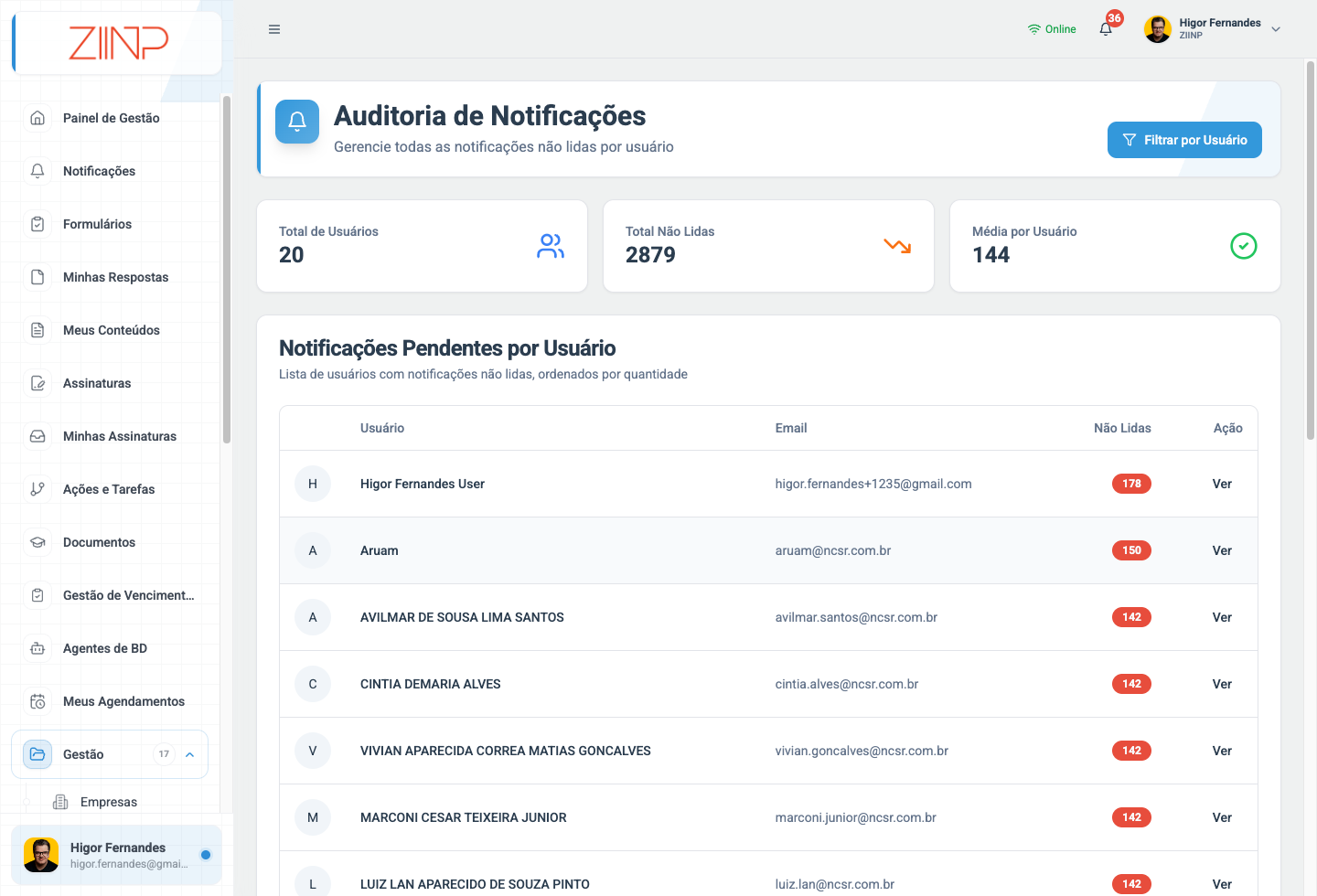Click the Ações e Tarefas branch icon

[37, 489]
